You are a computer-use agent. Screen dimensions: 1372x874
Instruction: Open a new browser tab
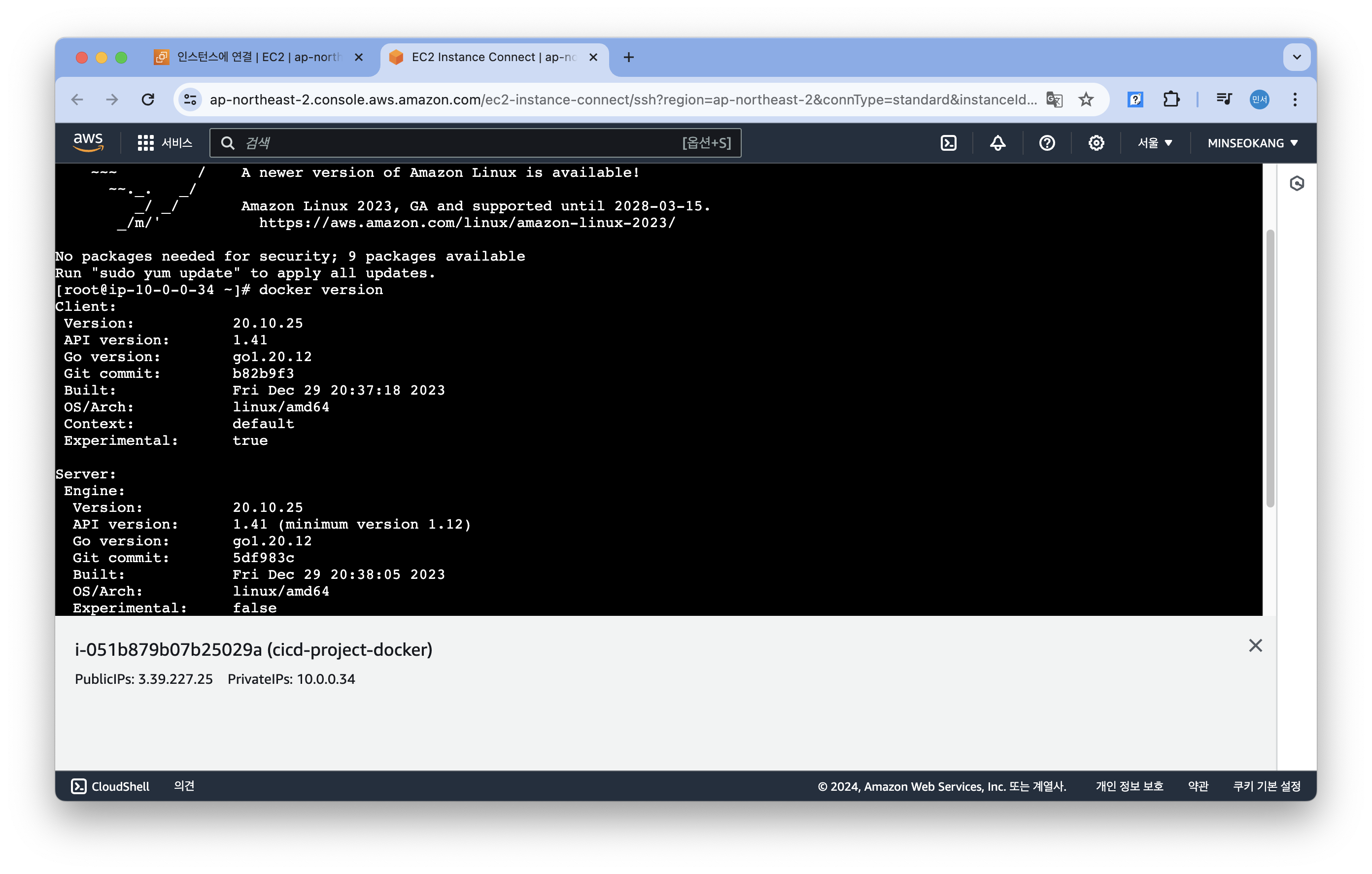click(x=628, y=57)
